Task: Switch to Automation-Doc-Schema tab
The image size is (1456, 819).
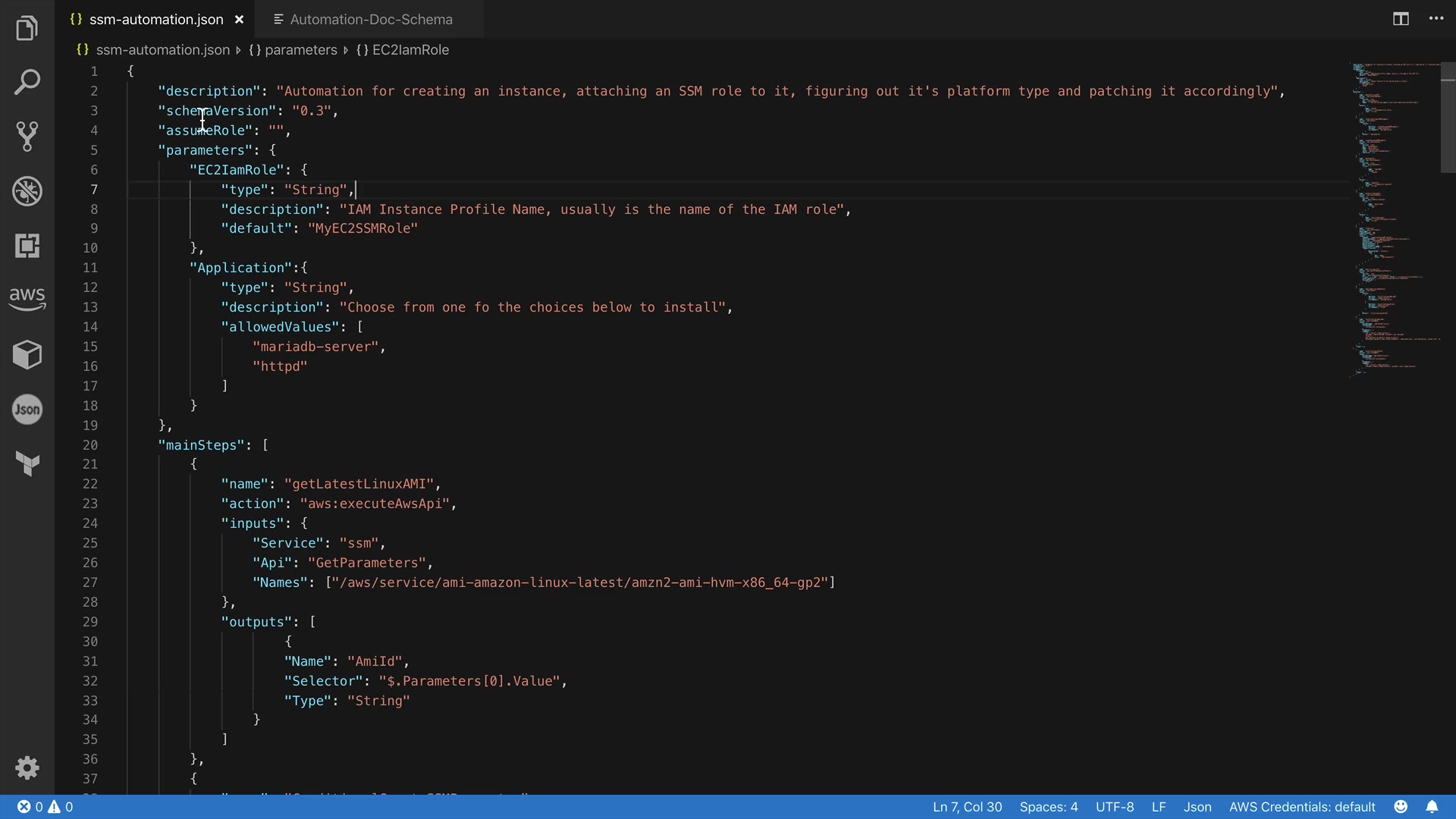Action: click(371, 20)
